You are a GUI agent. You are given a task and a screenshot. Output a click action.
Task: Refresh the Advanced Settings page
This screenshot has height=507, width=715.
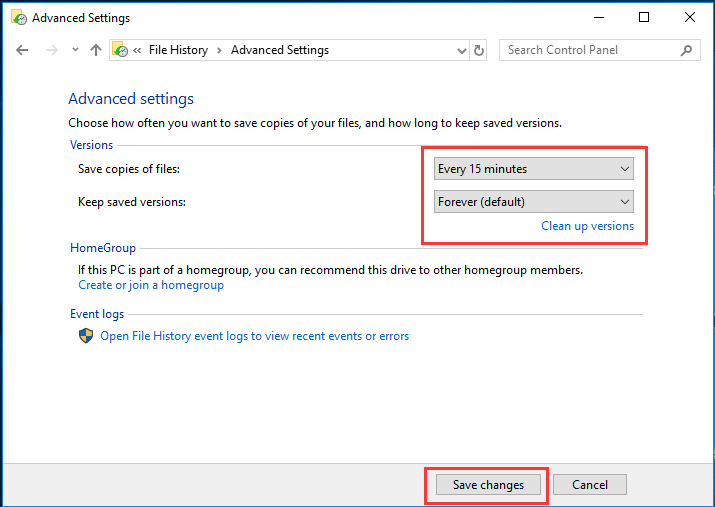coord(478,50)
